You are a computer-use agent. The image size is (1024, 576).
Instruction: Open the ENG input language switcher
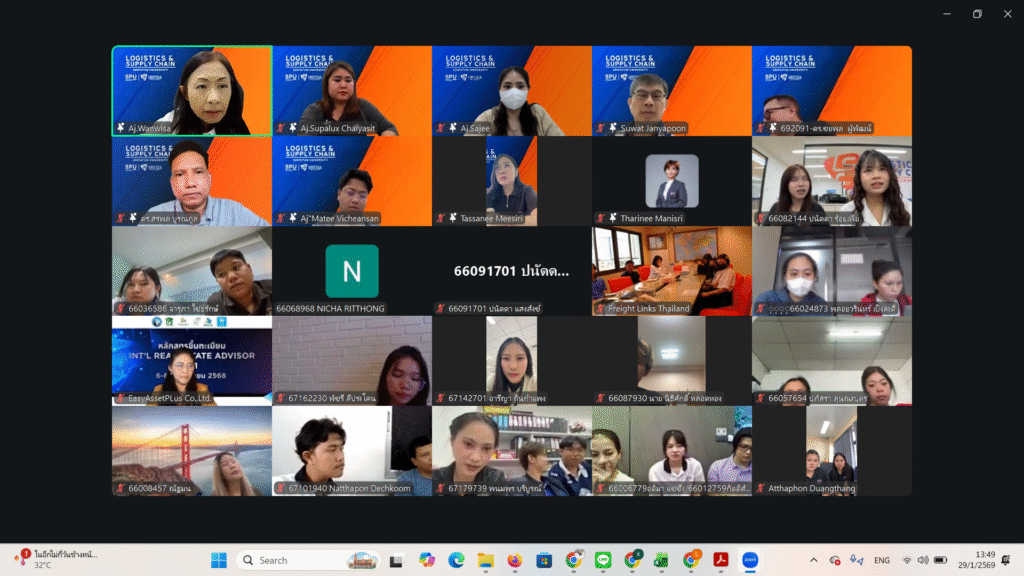pyautogui.click(x=882, y=560)
